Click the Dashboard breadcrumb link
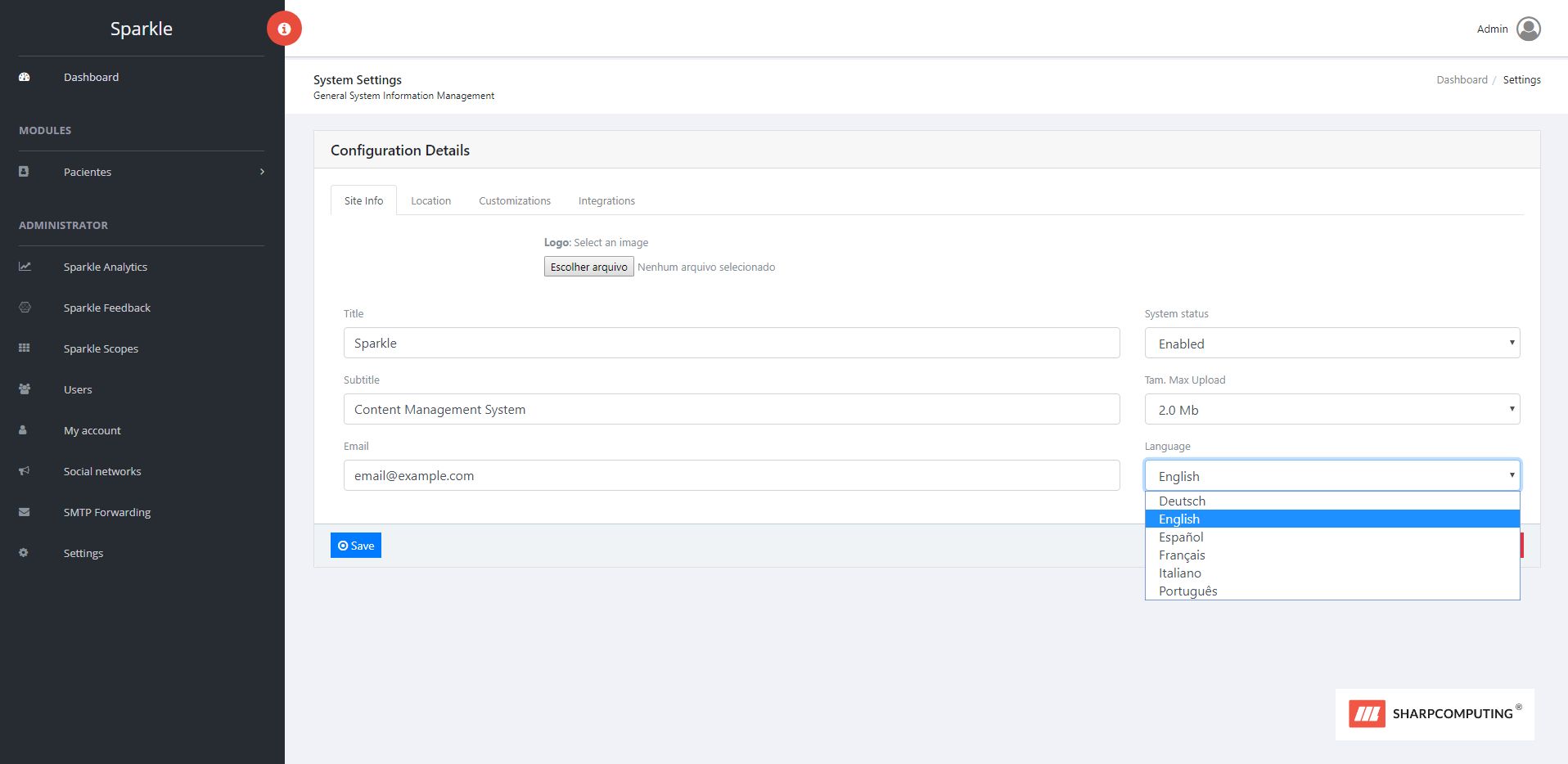This screenshot has width=1568, height=764. click(1462, 79)
